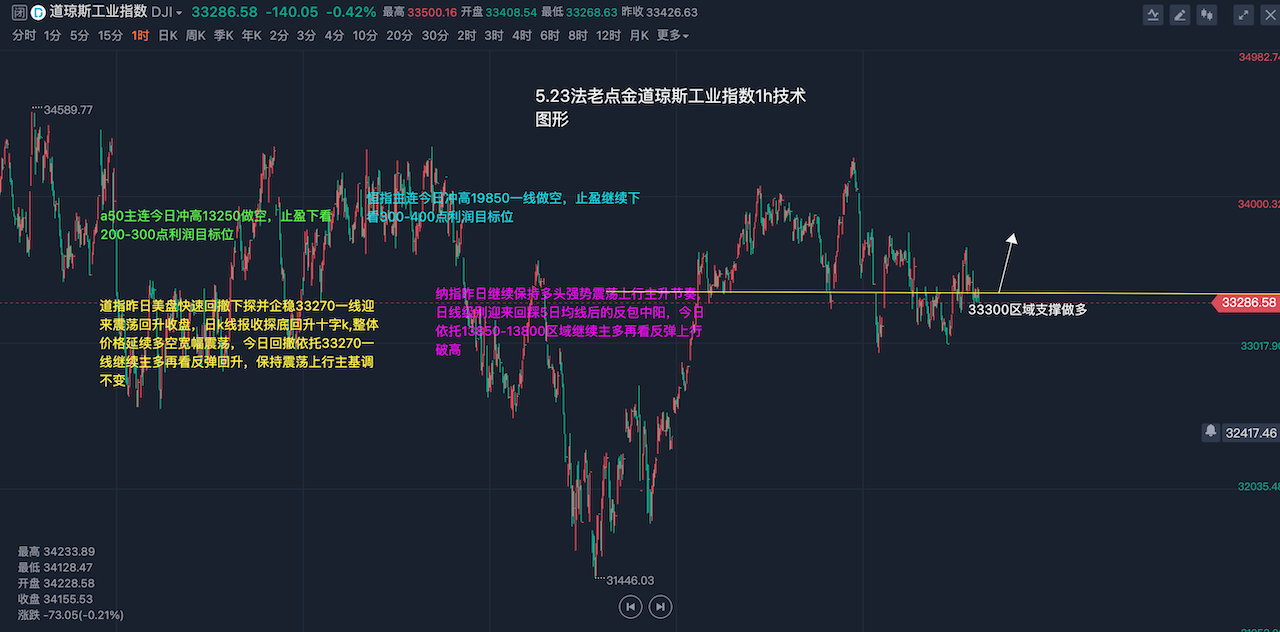Jump to previous candle with back button
1280x632 pixels.
pos(630,606)
